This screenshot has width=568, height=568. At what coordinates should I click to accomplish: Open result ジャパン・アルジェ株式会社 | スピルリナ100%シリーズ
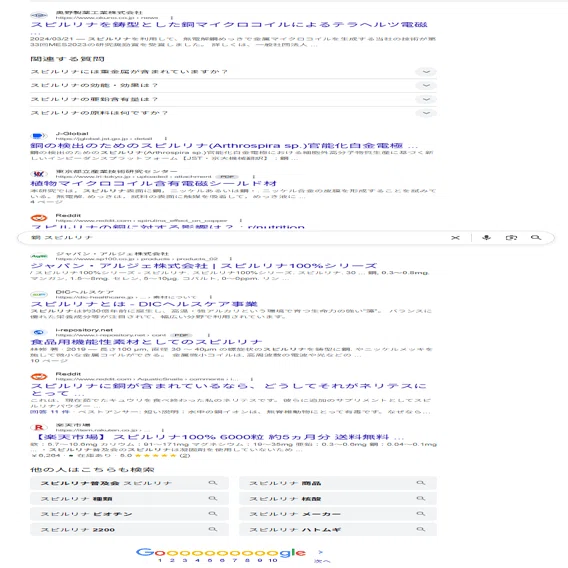click(x=204, y=266)
